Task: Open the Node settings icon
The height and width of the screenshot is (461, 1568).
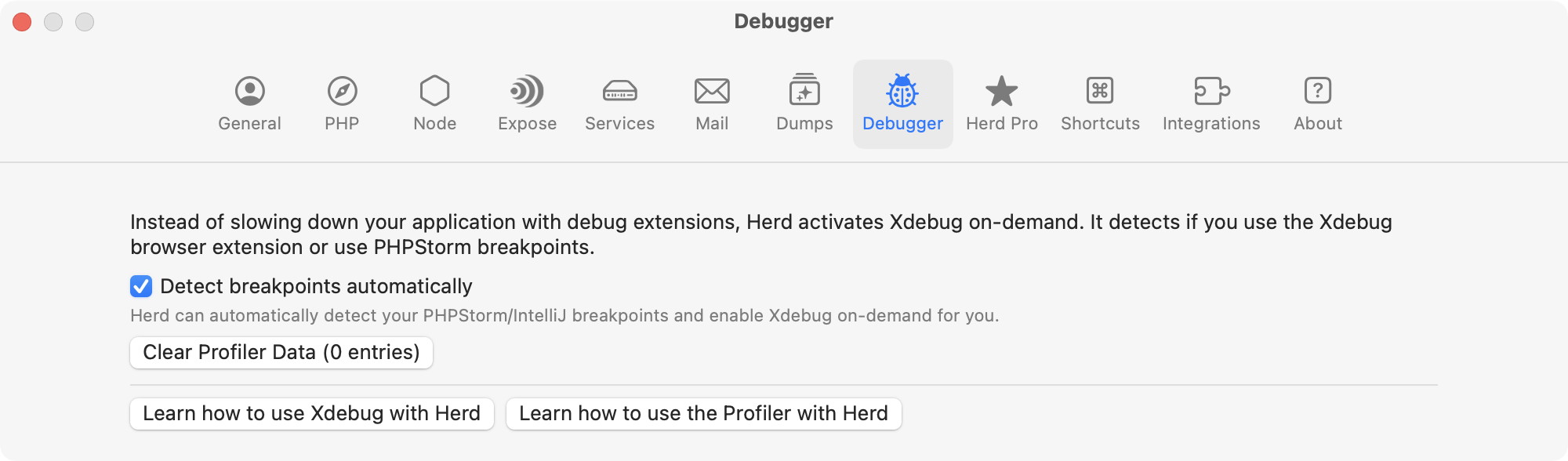Action: (x=434, y=92)
